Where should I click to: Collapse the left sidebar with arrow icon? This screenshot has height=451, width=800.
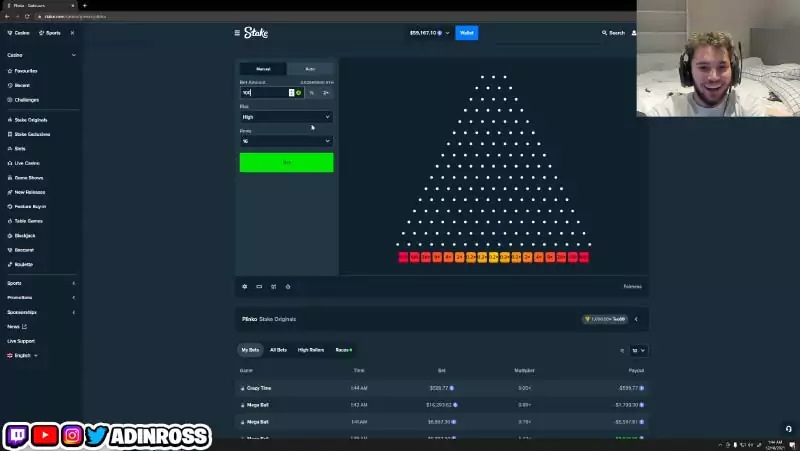(72, 33)
